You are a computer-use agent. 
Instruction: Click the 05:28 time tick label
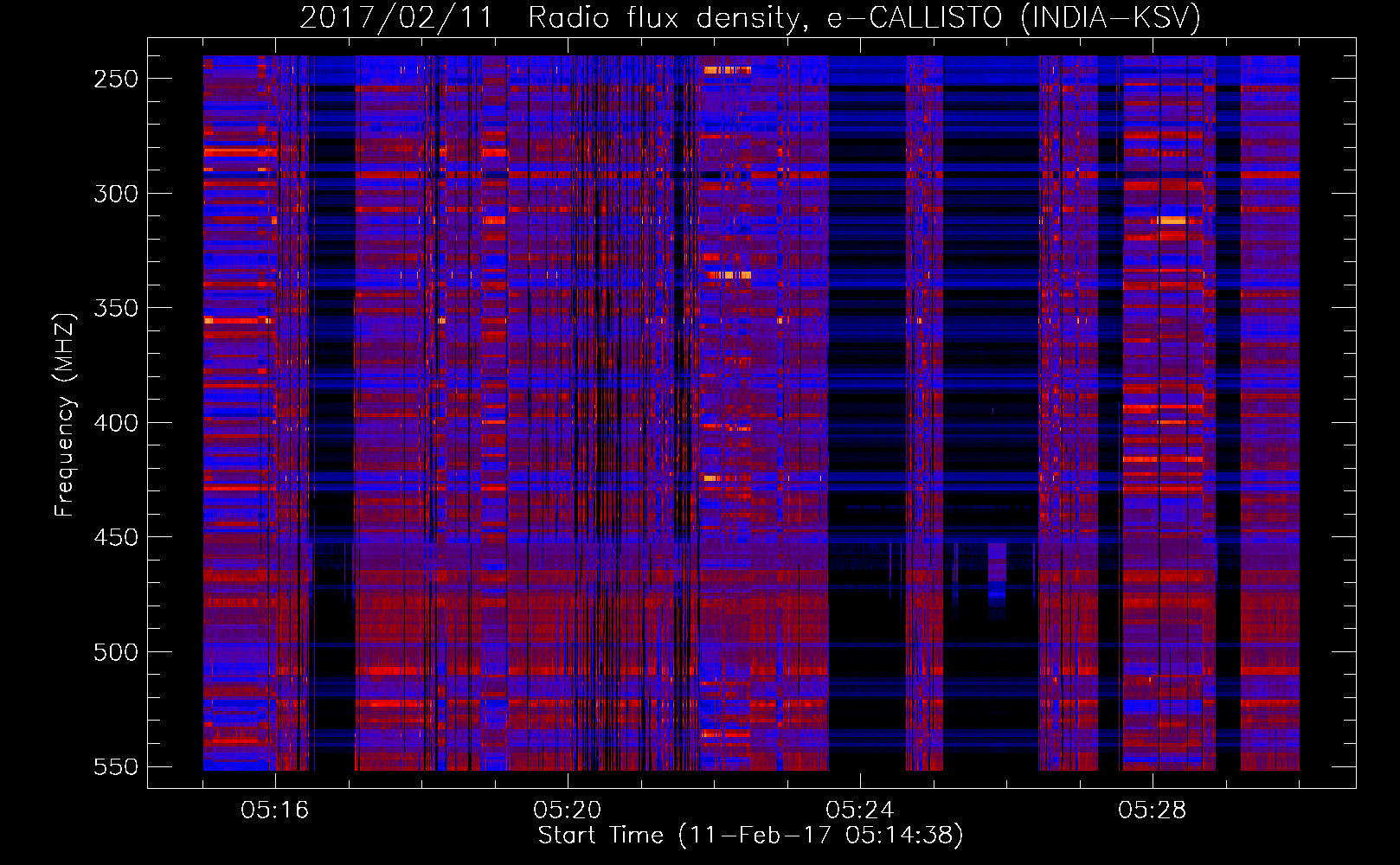1153,811
